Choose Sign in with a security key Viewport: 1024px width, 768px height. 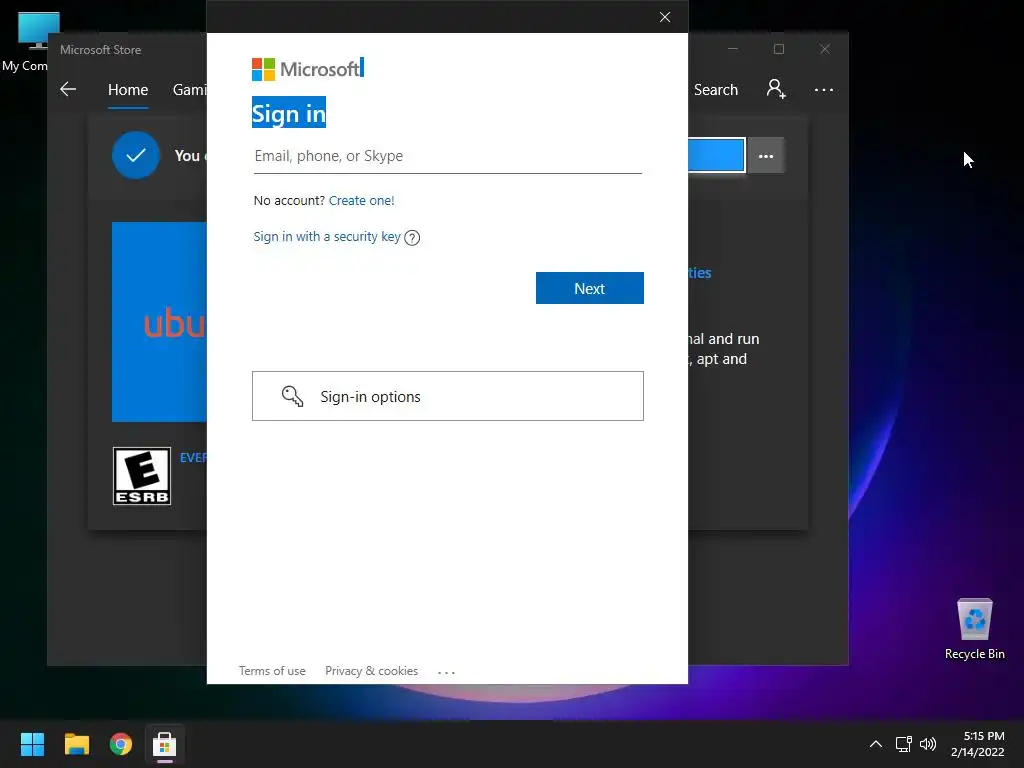point(327,236)
